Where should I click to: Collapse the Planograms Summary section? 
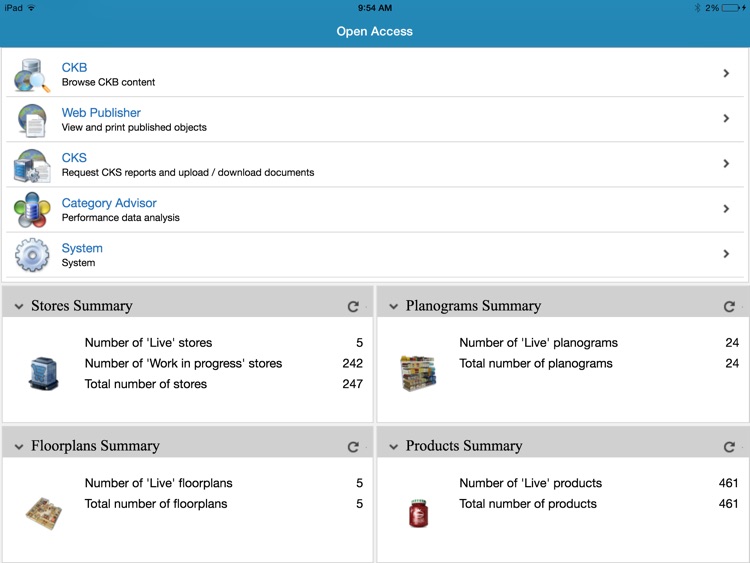394,306
